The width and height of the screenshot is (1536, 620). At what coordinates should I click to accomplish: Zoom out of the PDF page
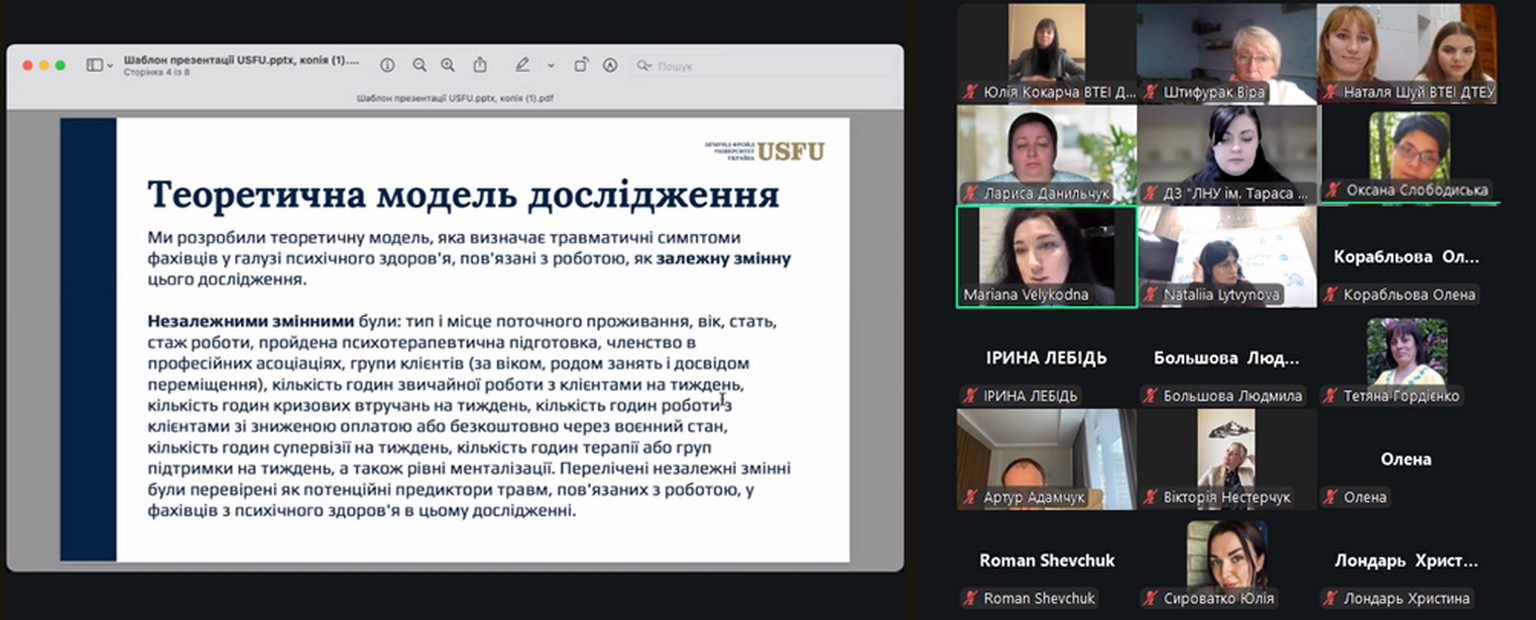tap(419, 65)
